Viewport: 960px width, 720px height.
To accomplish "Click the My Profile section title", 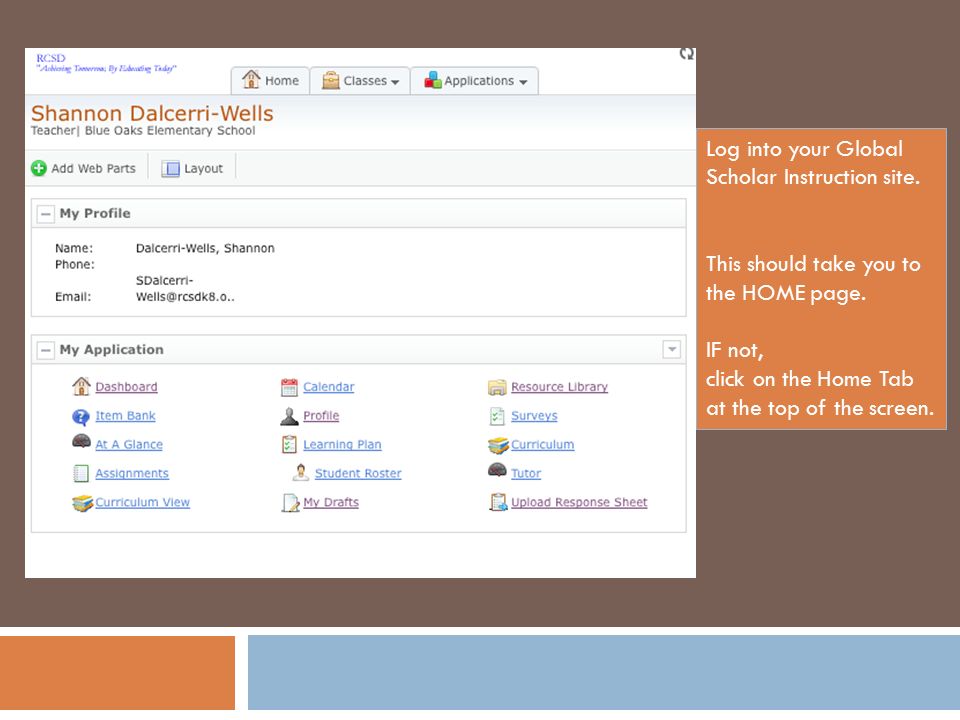I will click(95, 214).
